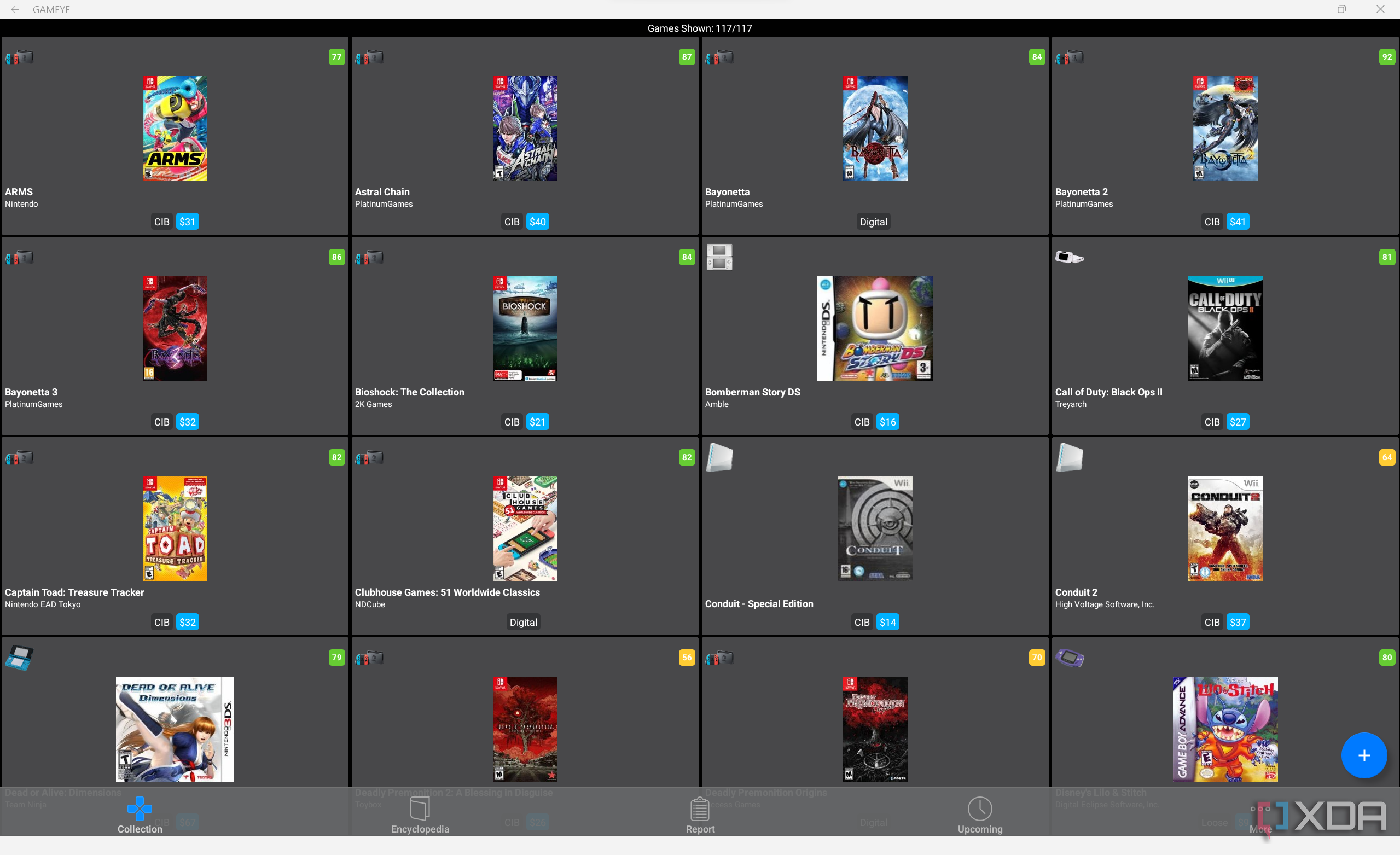The image size is (1400, 855).
Task: Click the Switch icon on Bioshock: The Collection card
Action: pos(369,258)
